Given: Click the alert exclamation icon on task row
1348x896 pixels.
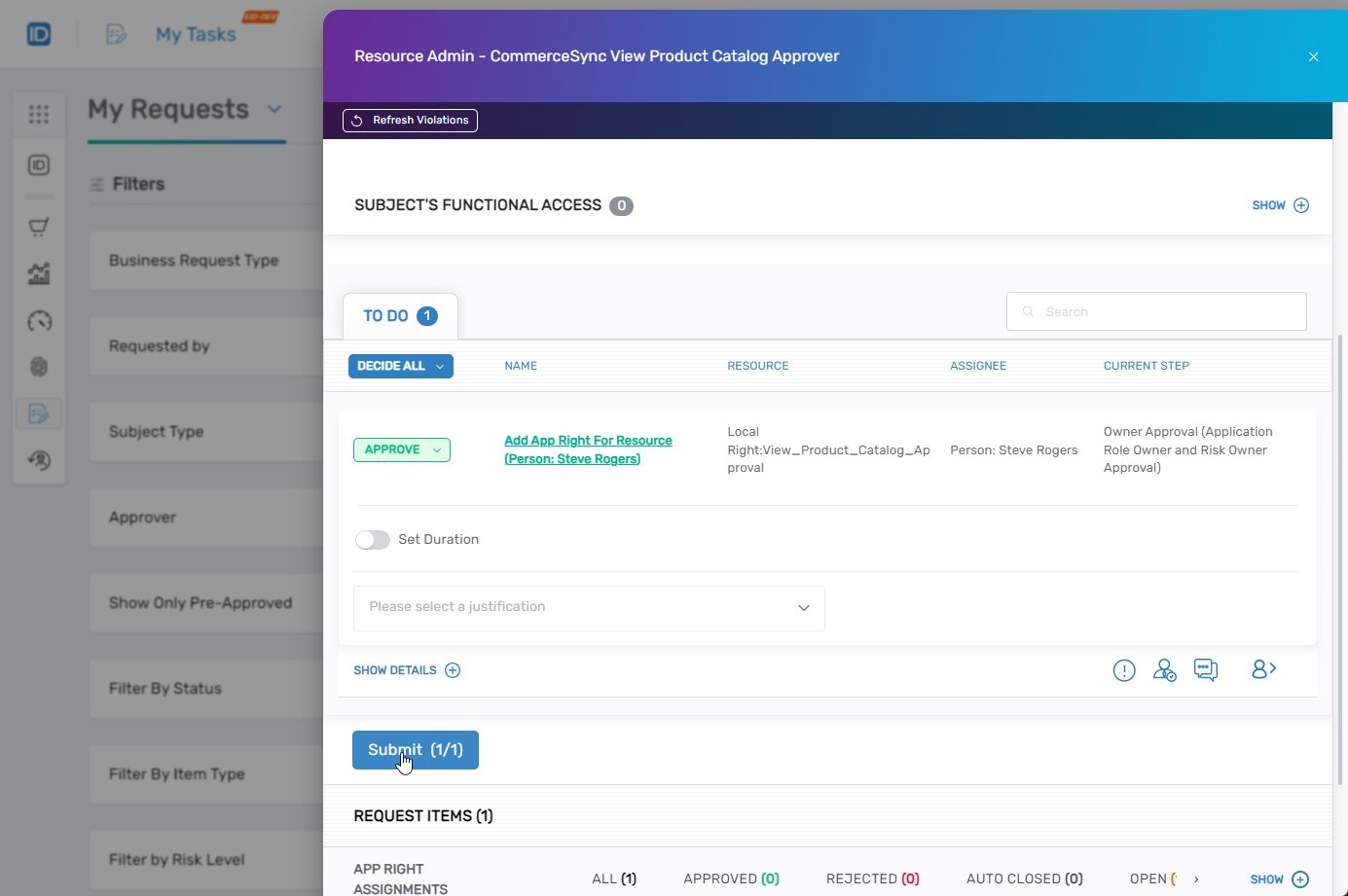Looking at the screenshot, I should tap(1124, 669).
